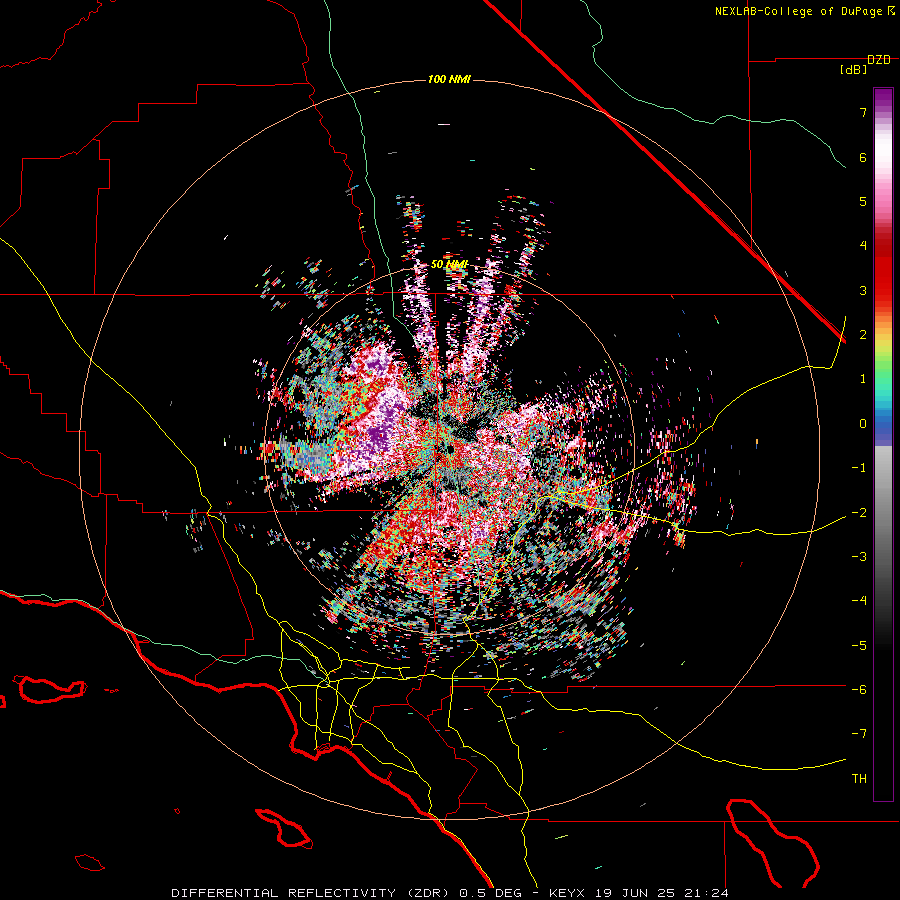
Task: Click the purple band atop the color bar
Action: [883, 99]
